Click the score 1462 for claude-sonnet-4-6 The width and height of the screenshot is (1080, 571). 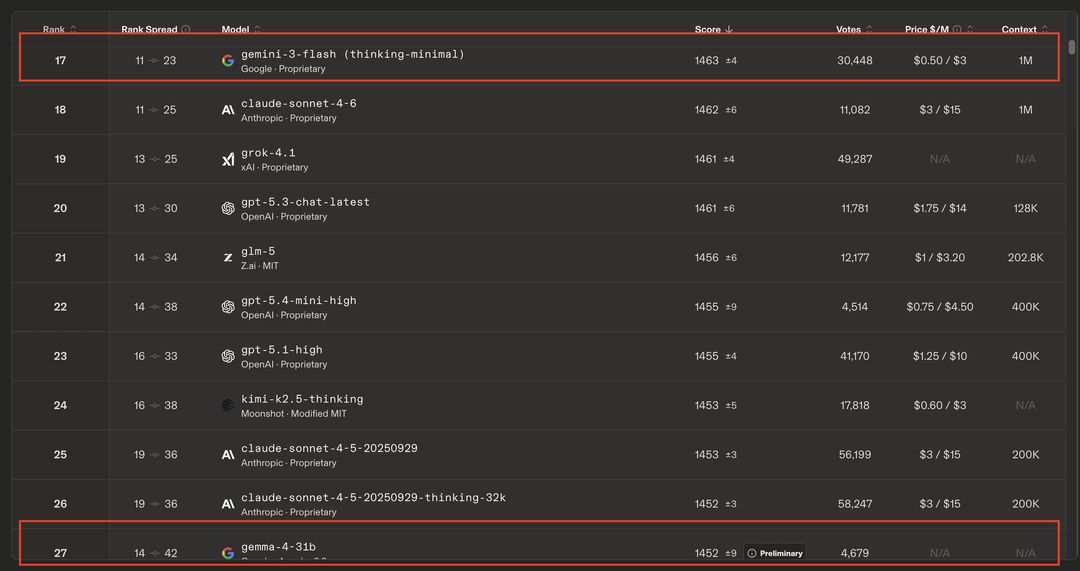point(707,110)
